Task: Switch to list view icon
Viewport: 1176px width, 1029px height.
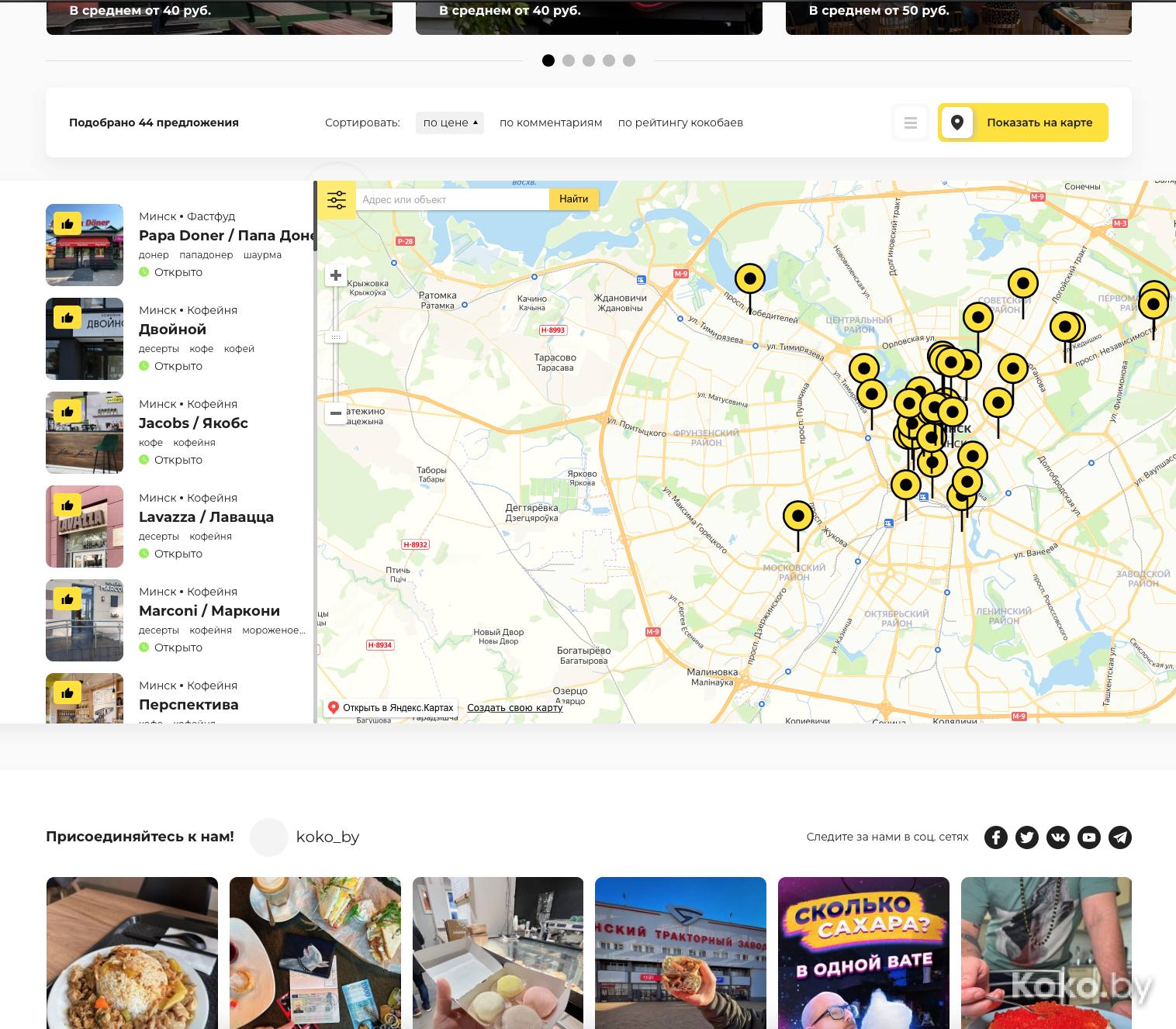Action: pos(911,123)
